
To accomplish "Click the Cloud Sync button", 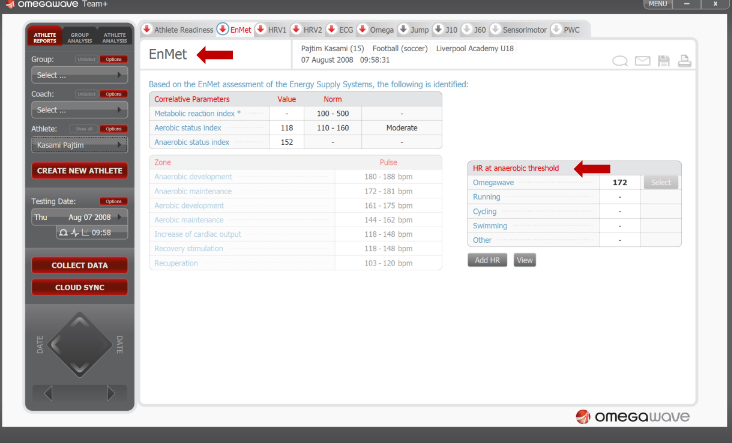I will tap(79, 288).
